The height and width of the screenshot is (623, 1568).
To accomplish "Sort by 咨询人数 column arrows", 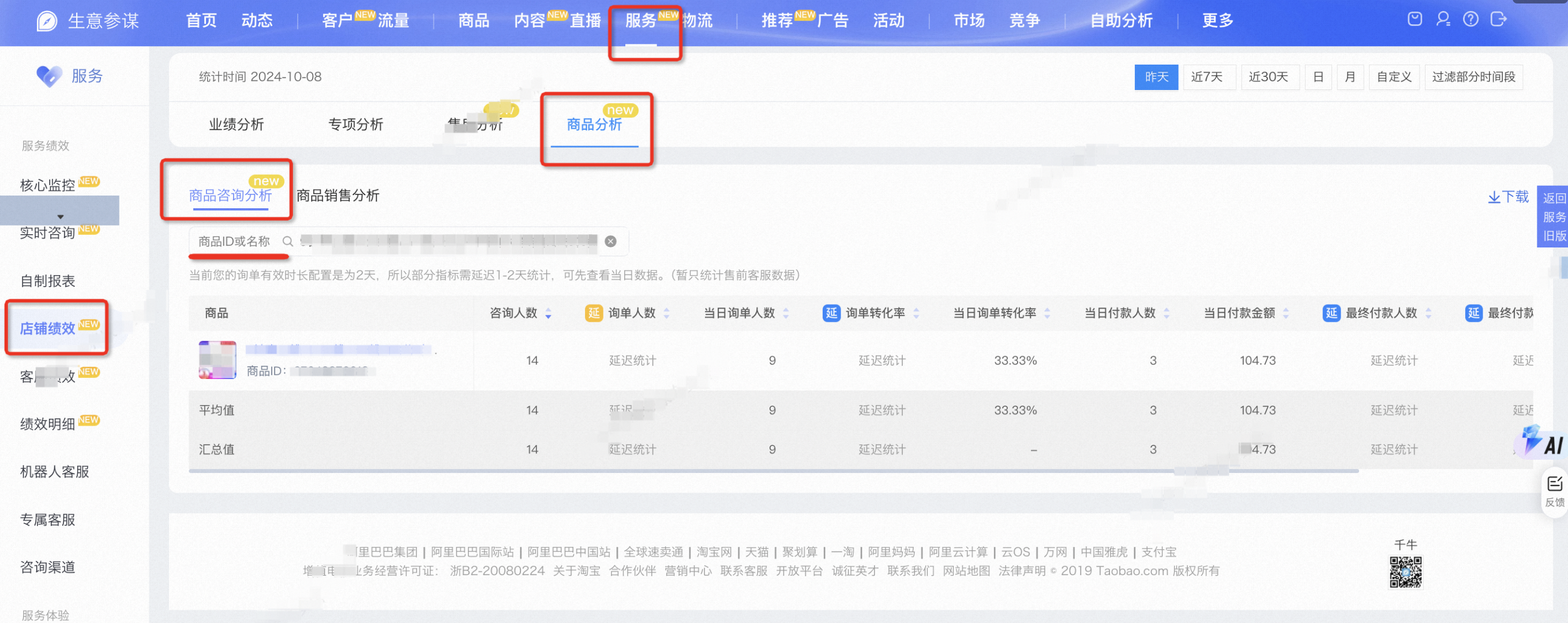I will (x=549, y=313).
